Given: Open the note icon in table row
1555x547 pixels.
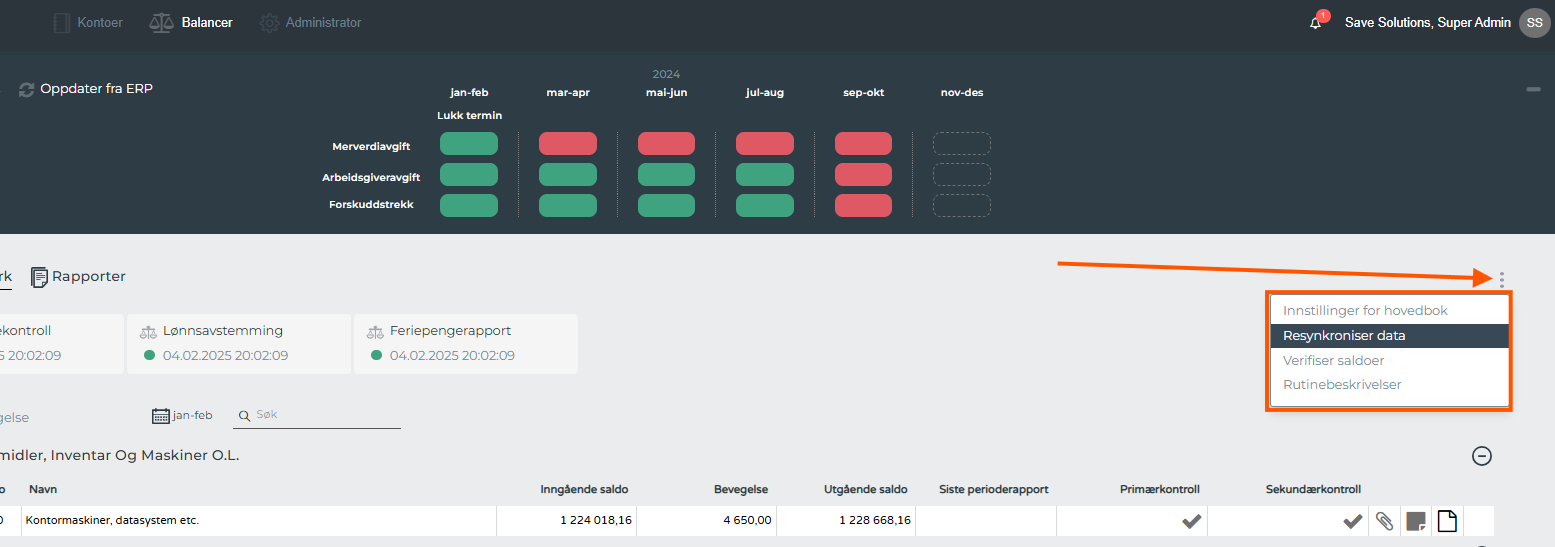Looking at the screenshot, I should (1415, 520).
